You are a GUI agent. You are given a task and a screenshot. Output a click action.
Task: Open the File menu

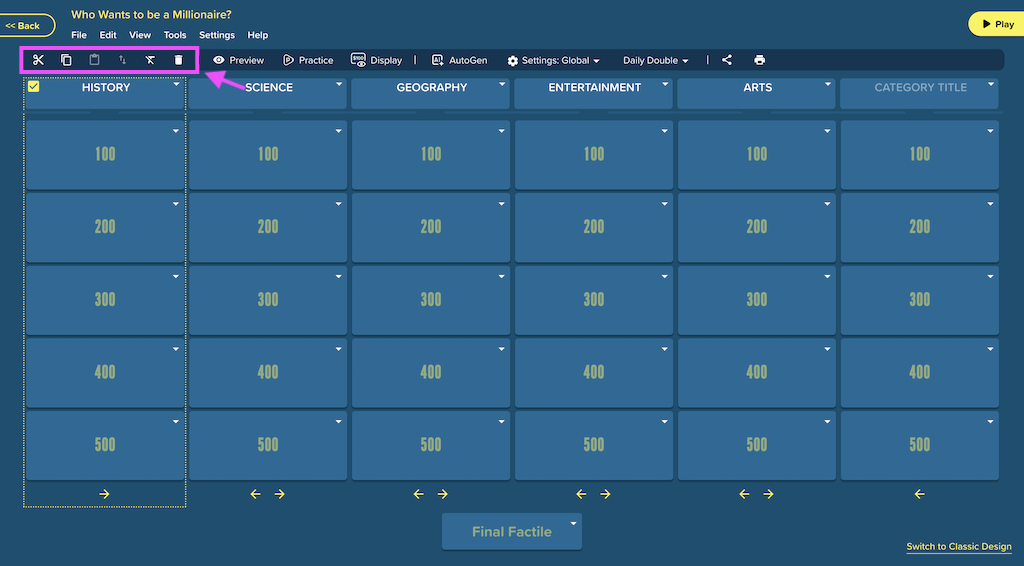point(79,35)
